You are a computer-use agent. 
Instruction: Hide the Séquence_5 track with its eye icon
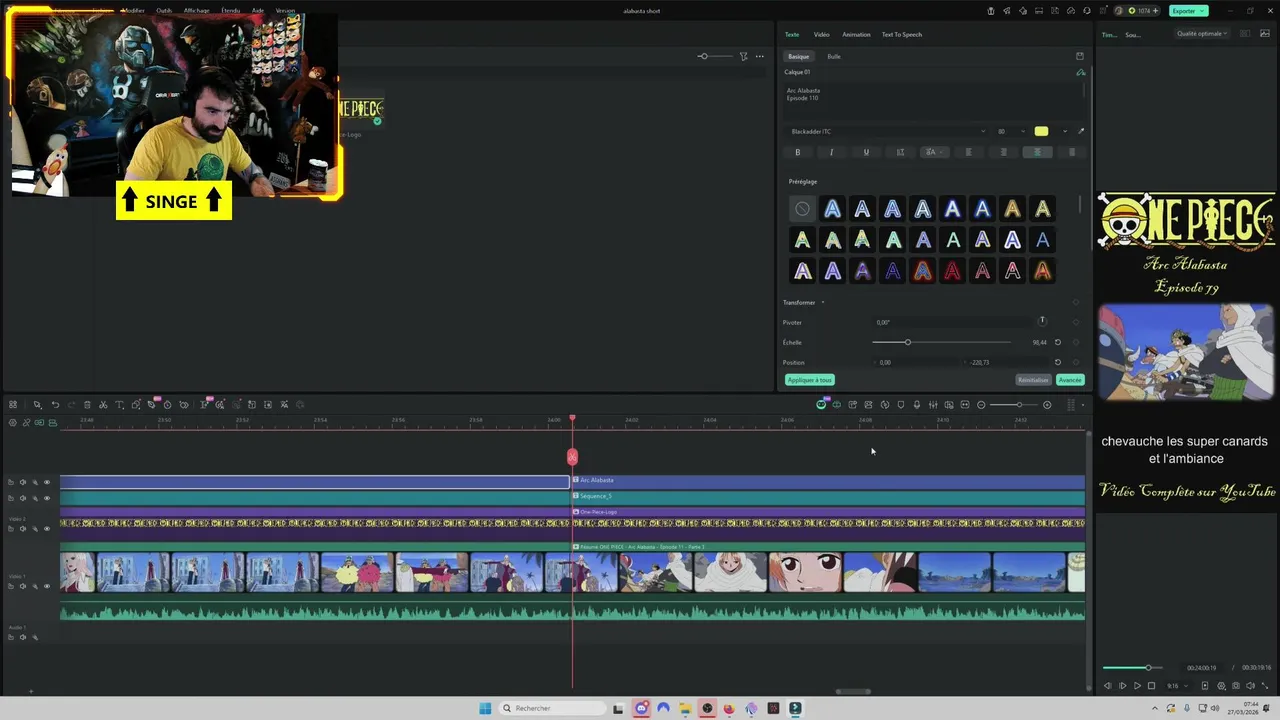coord(47,498)
